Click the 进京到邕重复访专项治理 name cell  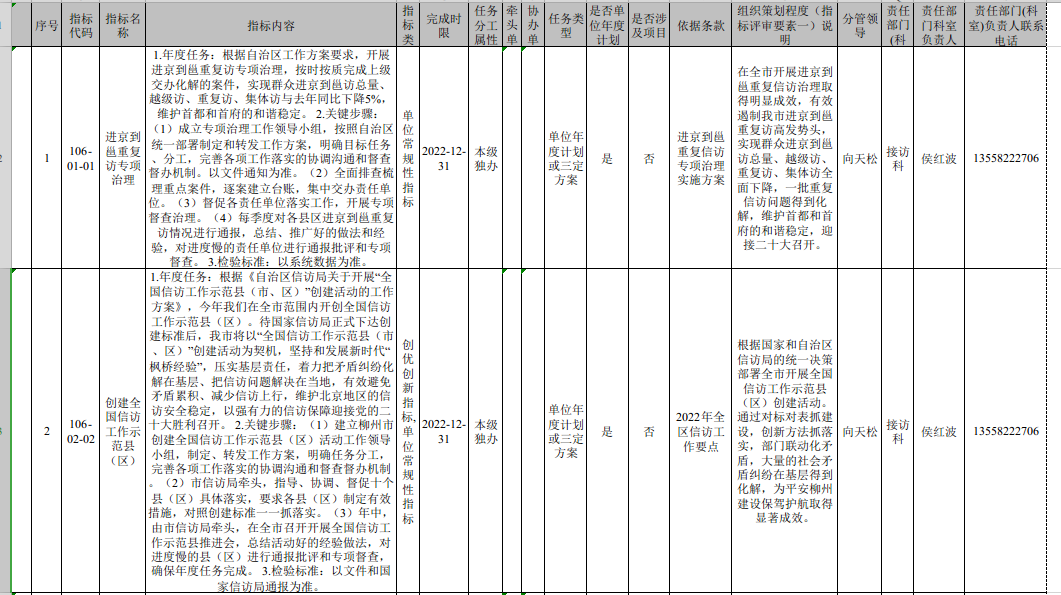123,158
